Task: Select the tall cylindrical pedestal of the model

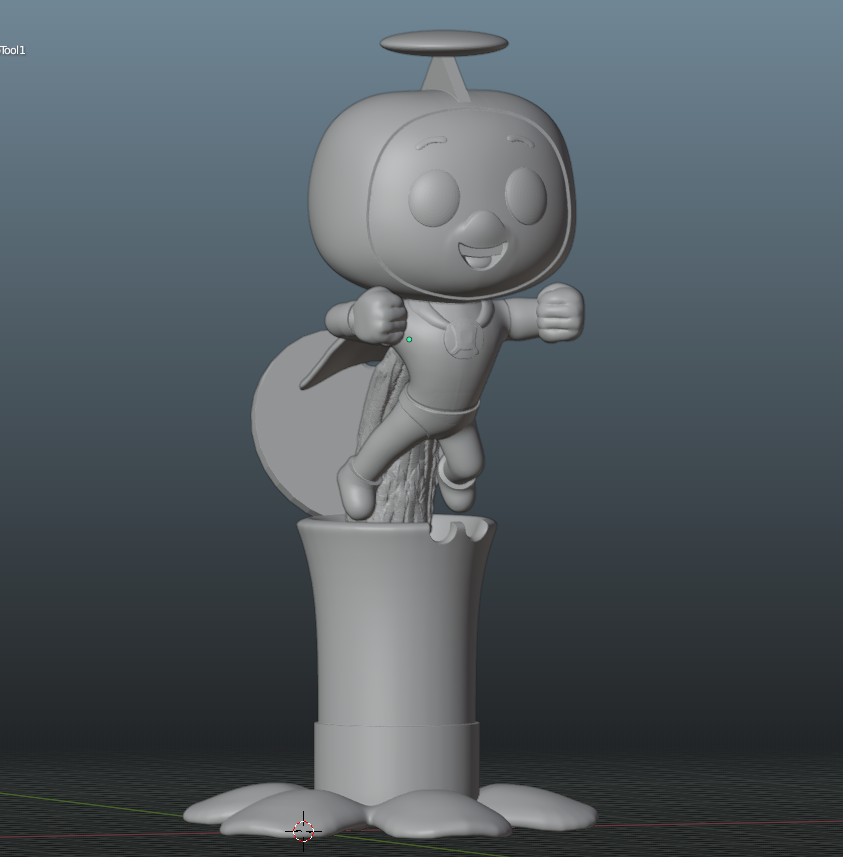Action: pos(396,656)
